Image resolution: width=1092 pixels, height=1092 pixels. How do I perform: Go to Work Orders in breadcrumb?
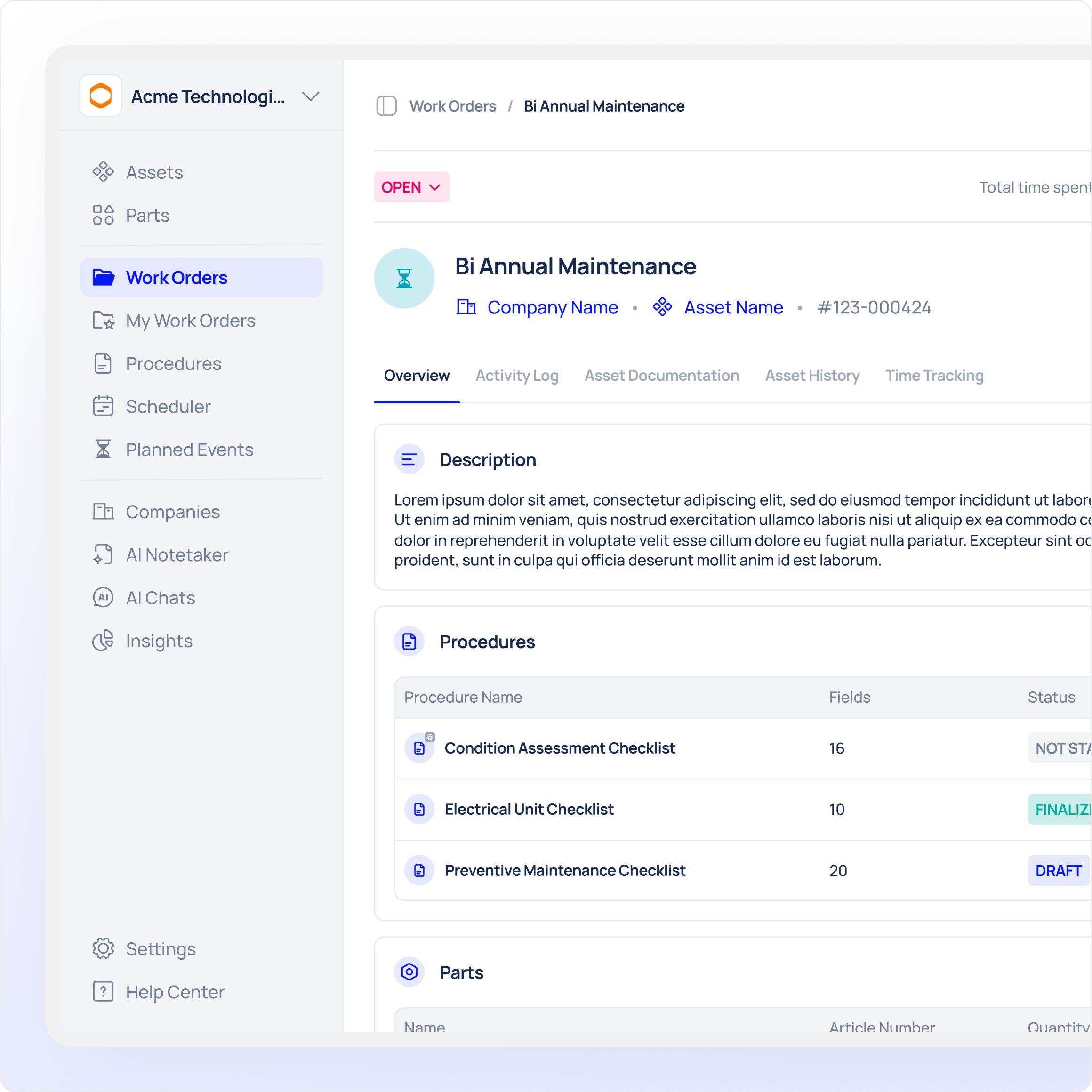tap(452, 106)
